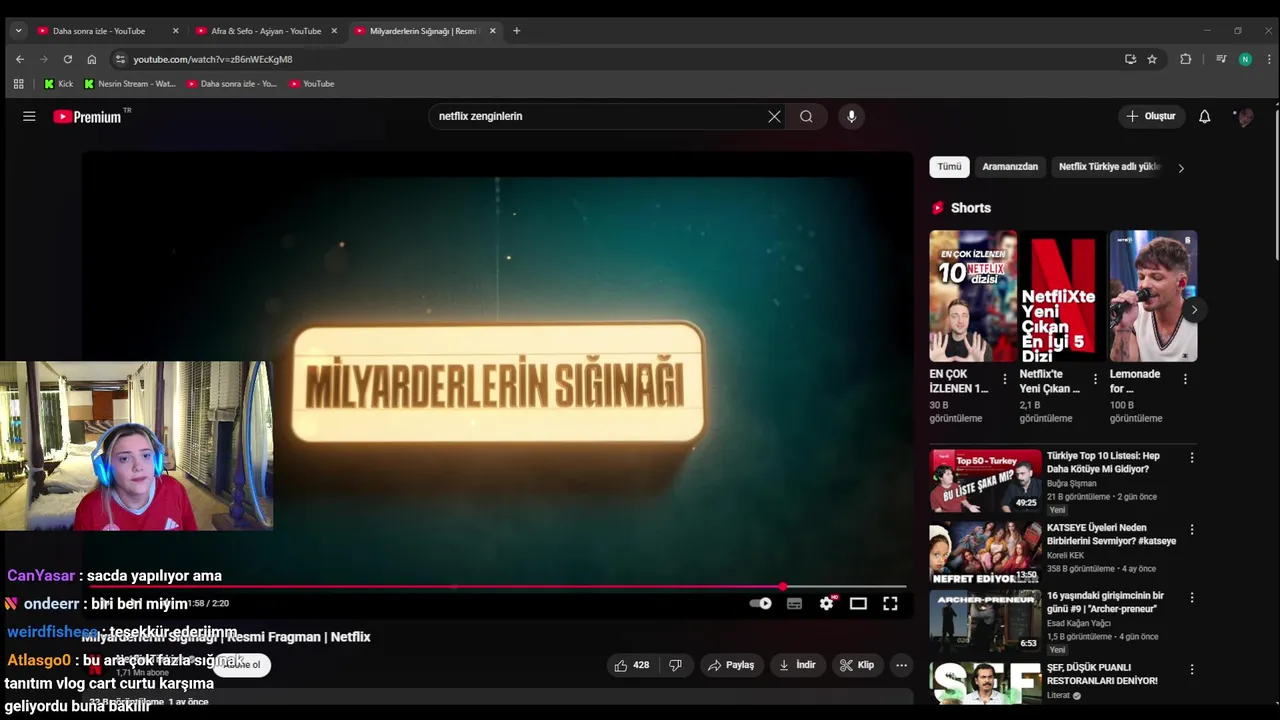
Task: Select the Tümü filter chip
Action: tap(949, 167)
